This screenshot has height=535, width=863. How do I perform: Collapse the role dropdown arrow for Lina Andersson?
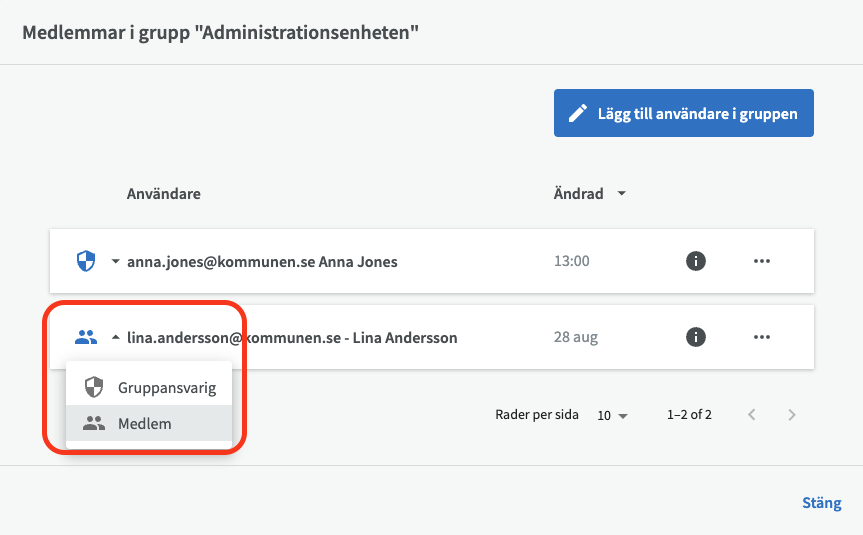(115, 337)
